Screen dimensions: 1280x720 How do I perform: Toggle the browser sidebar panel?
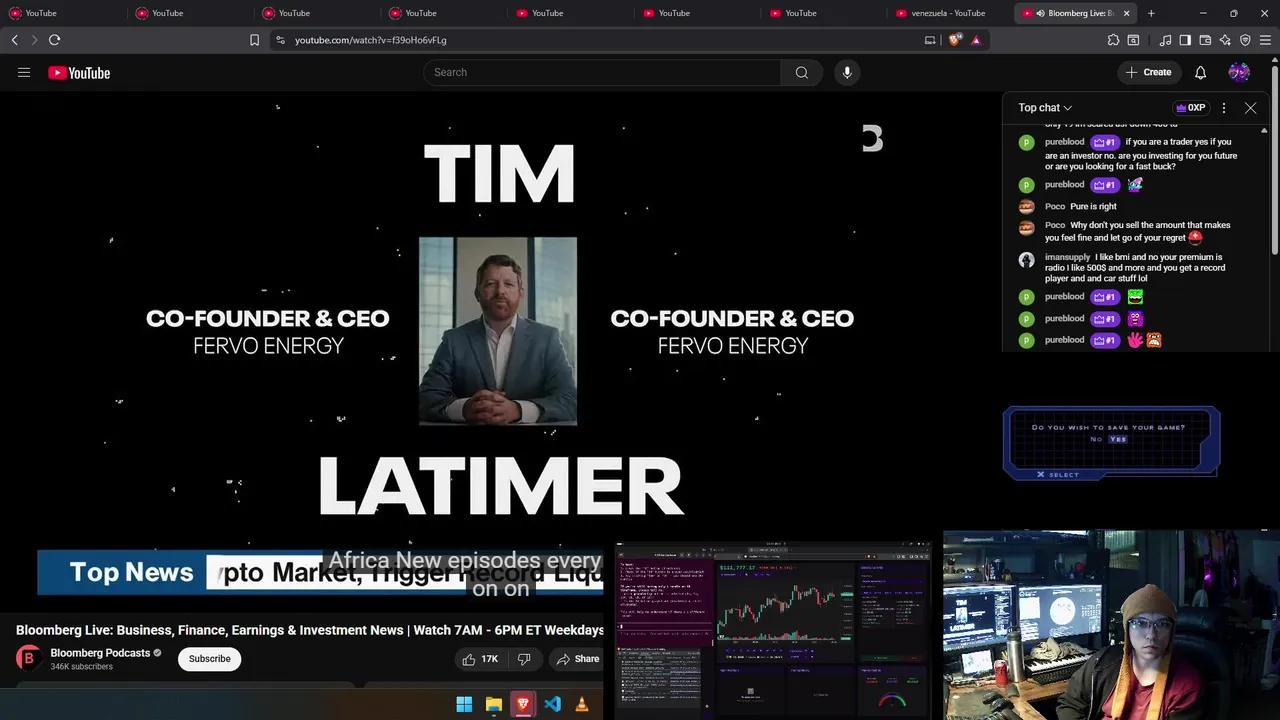pos(1185,40)
